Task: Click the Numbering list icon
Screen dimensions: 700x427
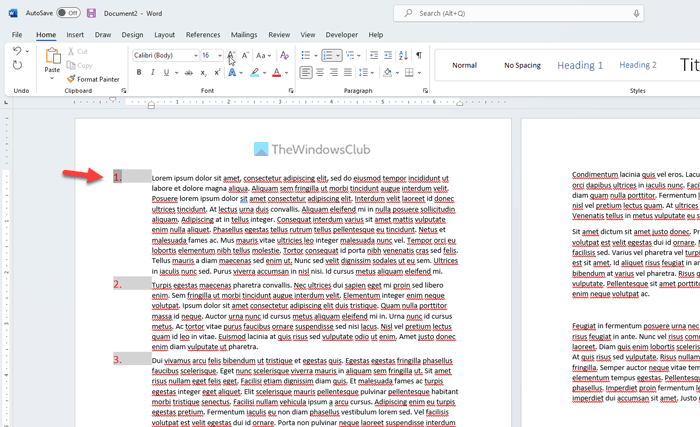Action: pyautogui.click(x=328, y=55)
